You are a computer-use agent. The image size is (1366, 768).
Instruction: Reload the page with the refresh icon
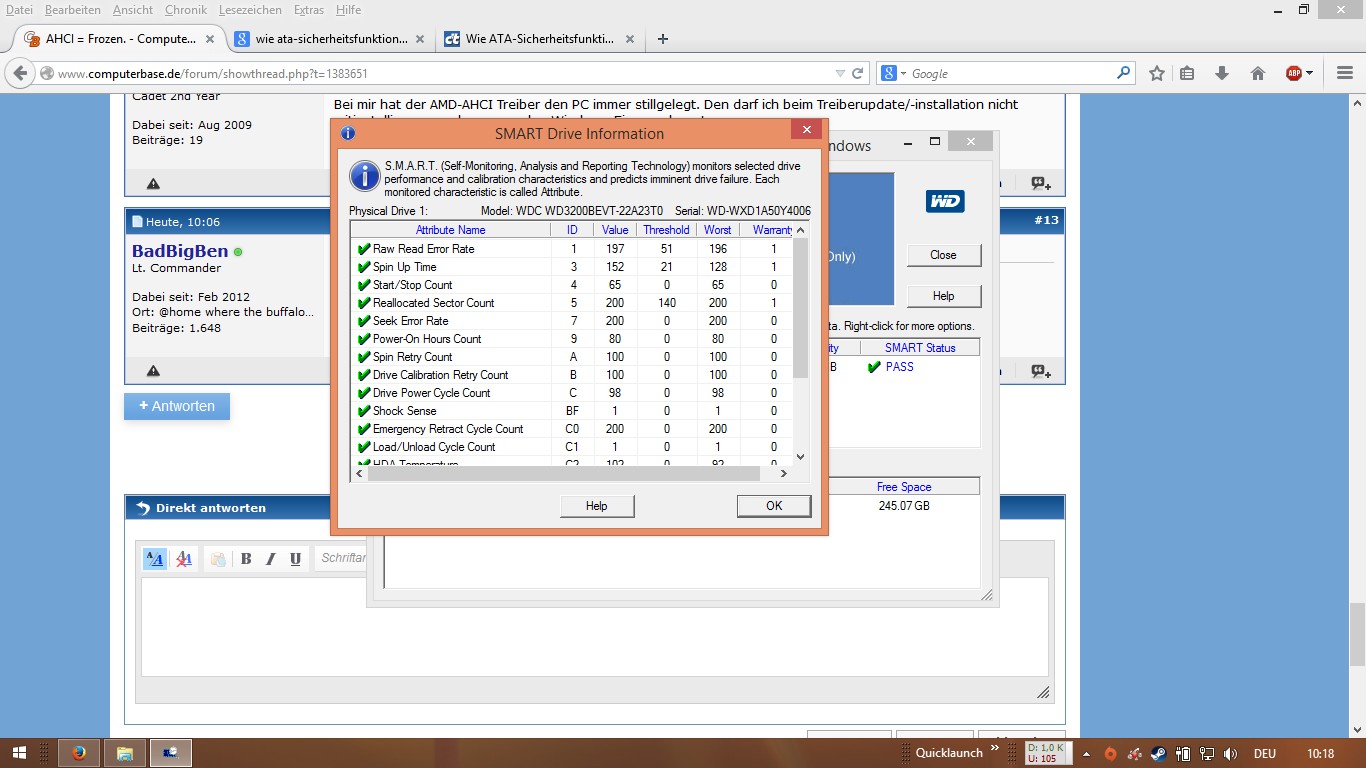[x=857, y=73]
